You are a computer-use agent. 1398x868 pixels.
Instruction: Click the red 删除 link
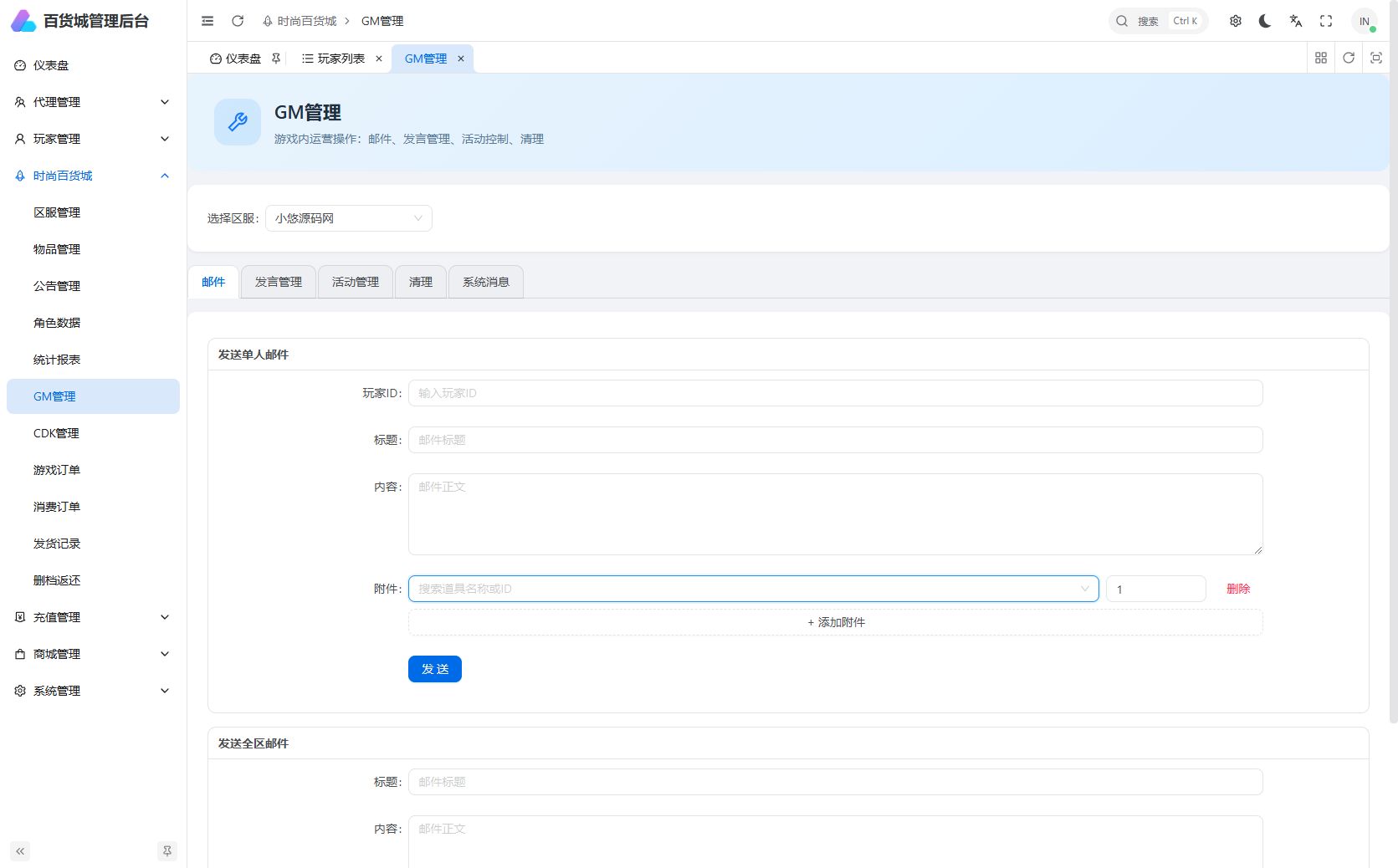tap(1238, 589)
